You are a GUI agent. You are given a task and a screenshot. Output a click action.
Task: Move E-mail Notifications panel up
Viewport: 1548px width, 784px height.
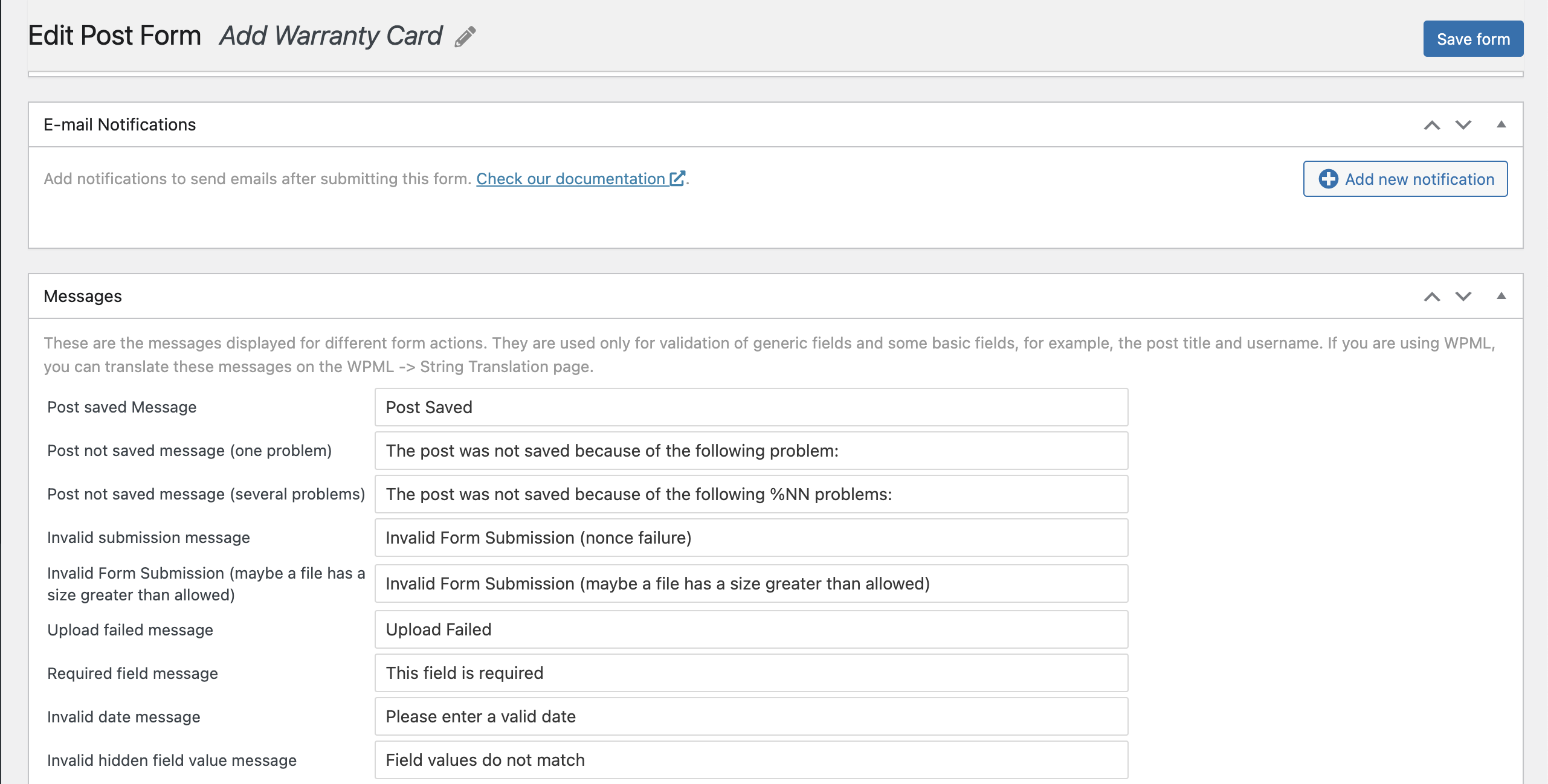tap(1432, 125)
